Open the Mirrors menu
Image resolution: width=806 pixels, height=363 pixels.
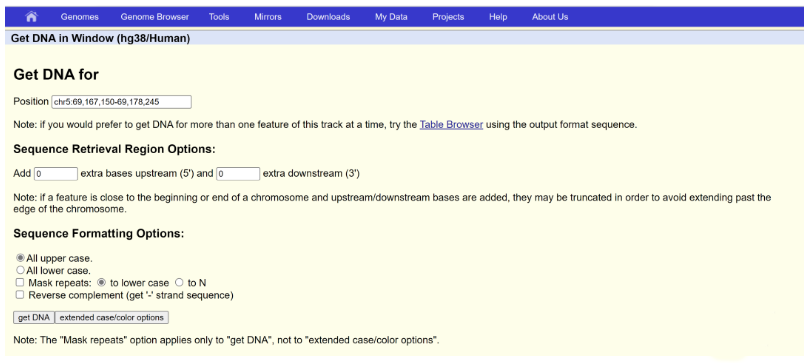(268, 17)
